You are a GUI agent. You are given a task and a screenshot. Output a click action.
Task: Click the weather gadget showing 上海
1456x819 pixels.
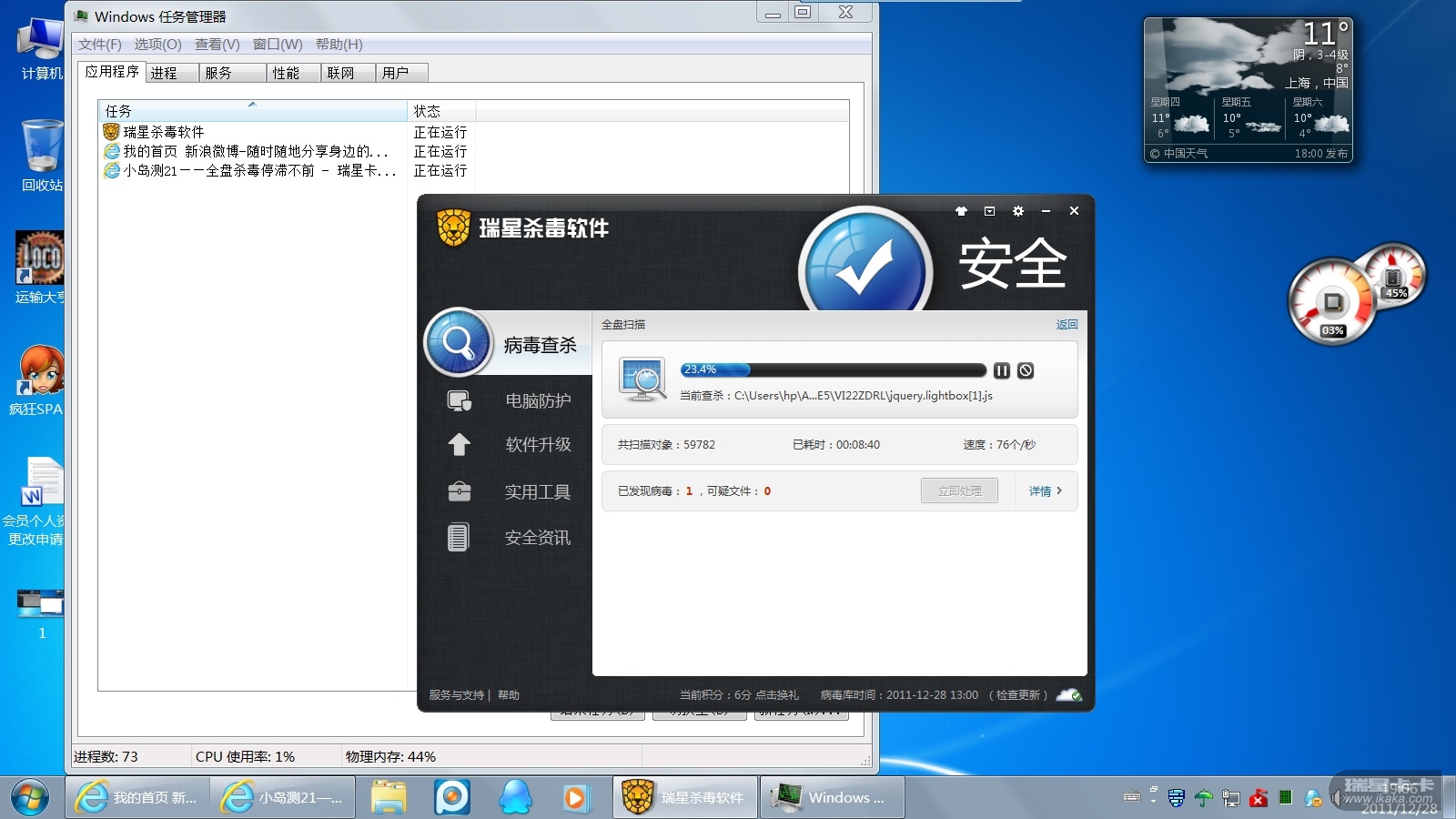(x=1249, y=90)
